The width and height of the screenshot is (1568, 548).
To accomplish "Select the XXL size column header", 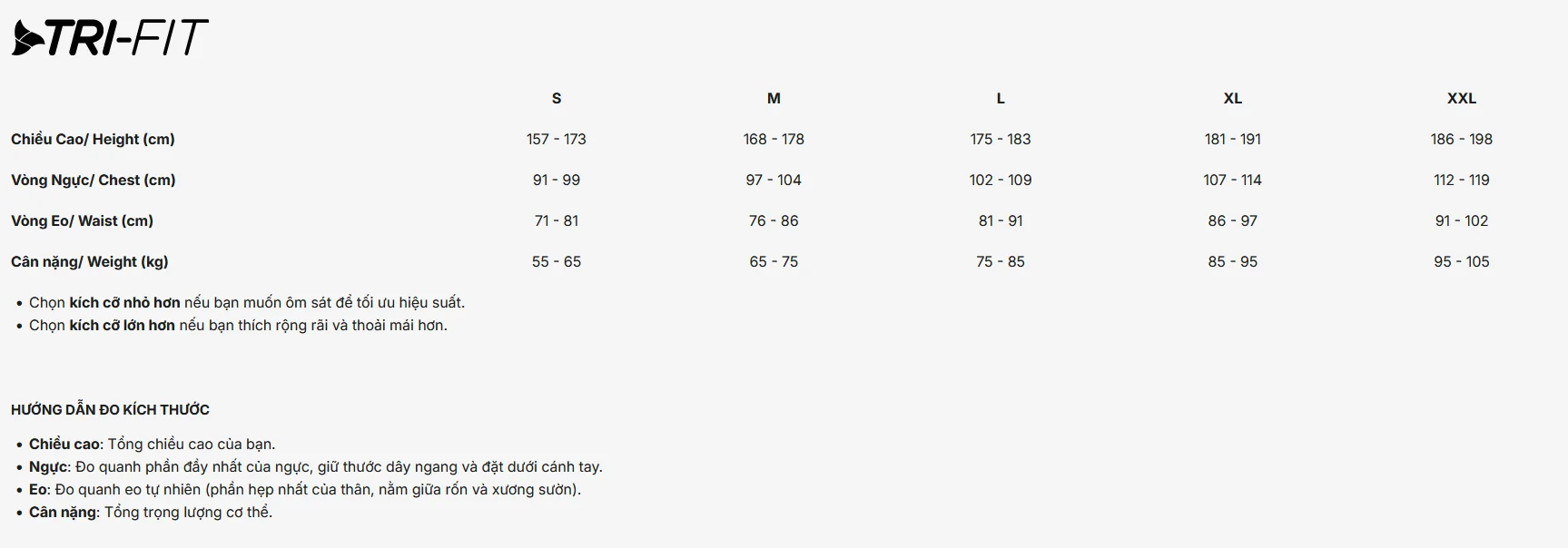I will point(1462,98).
